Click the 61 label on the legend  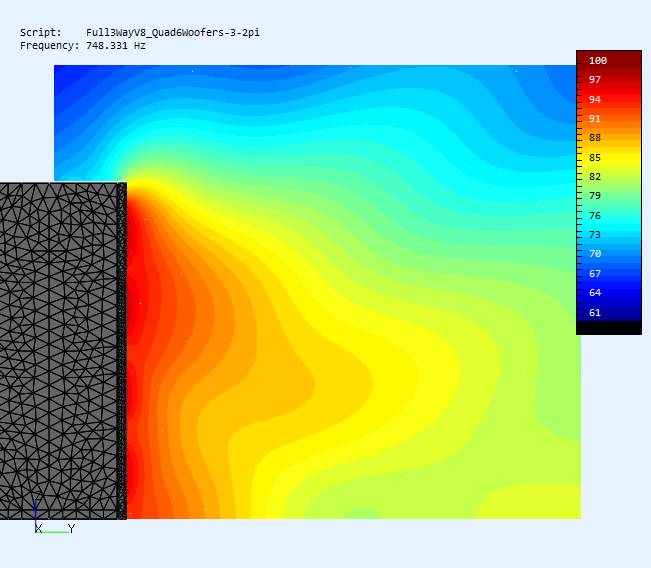pos(595,313)
